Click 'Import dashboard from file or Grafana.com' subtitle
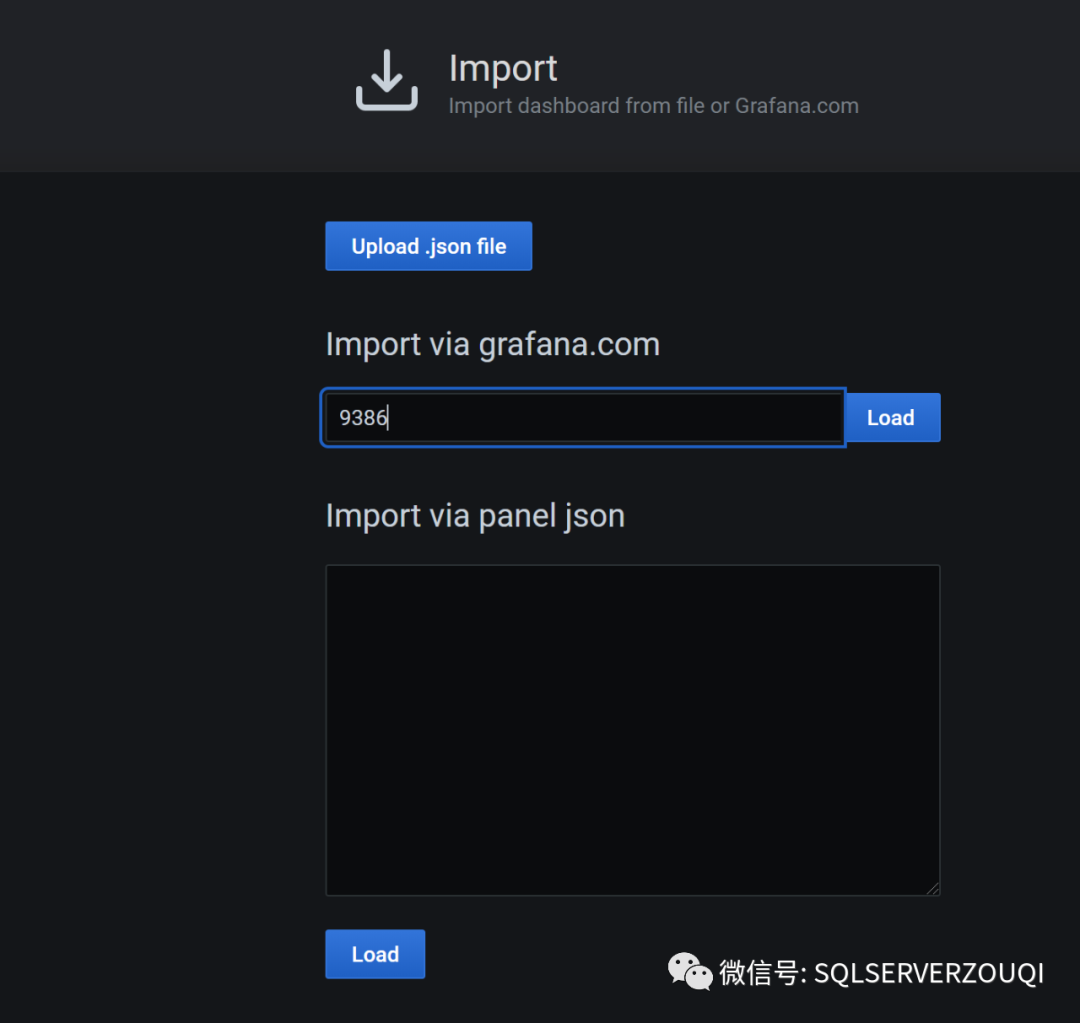This screenshot has height=1023, width=1080. pyautogui.click(x=654, y=106)
